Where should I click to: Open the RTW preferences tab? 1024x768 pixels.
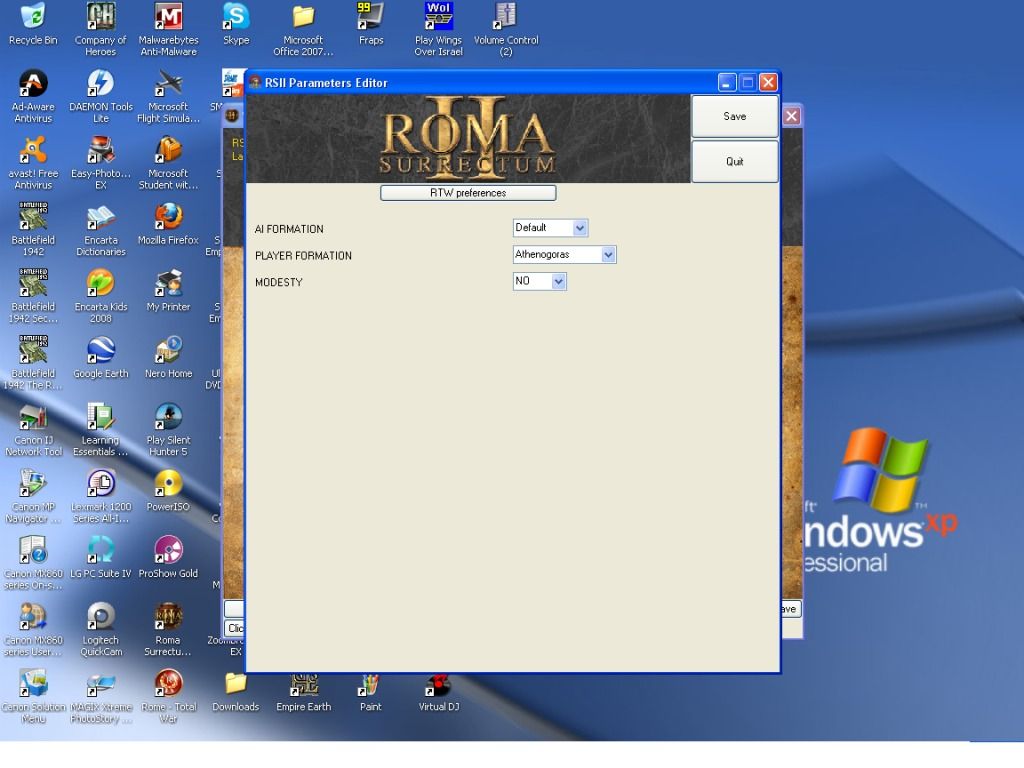point(468,193)
